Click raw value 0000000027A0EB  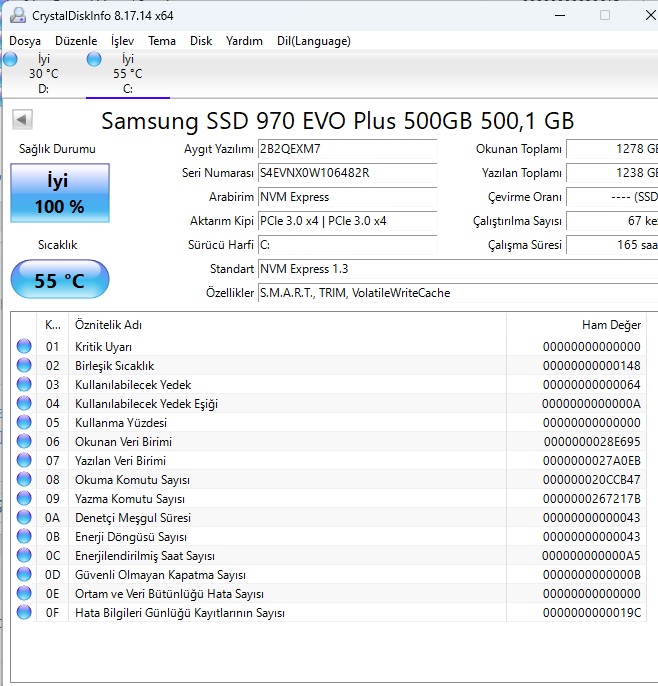tap(592, 461)
